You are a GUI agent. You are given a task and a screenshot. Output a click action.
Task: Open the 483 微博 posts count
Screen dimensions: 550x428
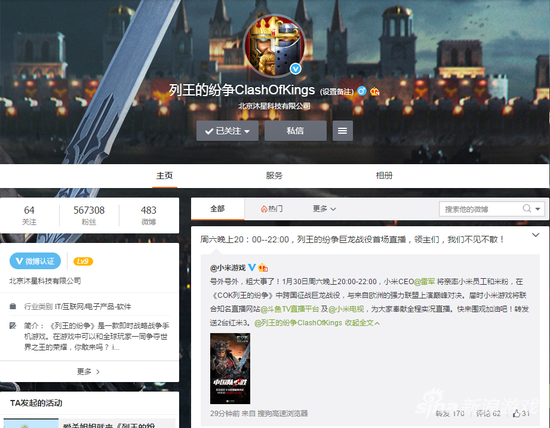coord(148,215)
